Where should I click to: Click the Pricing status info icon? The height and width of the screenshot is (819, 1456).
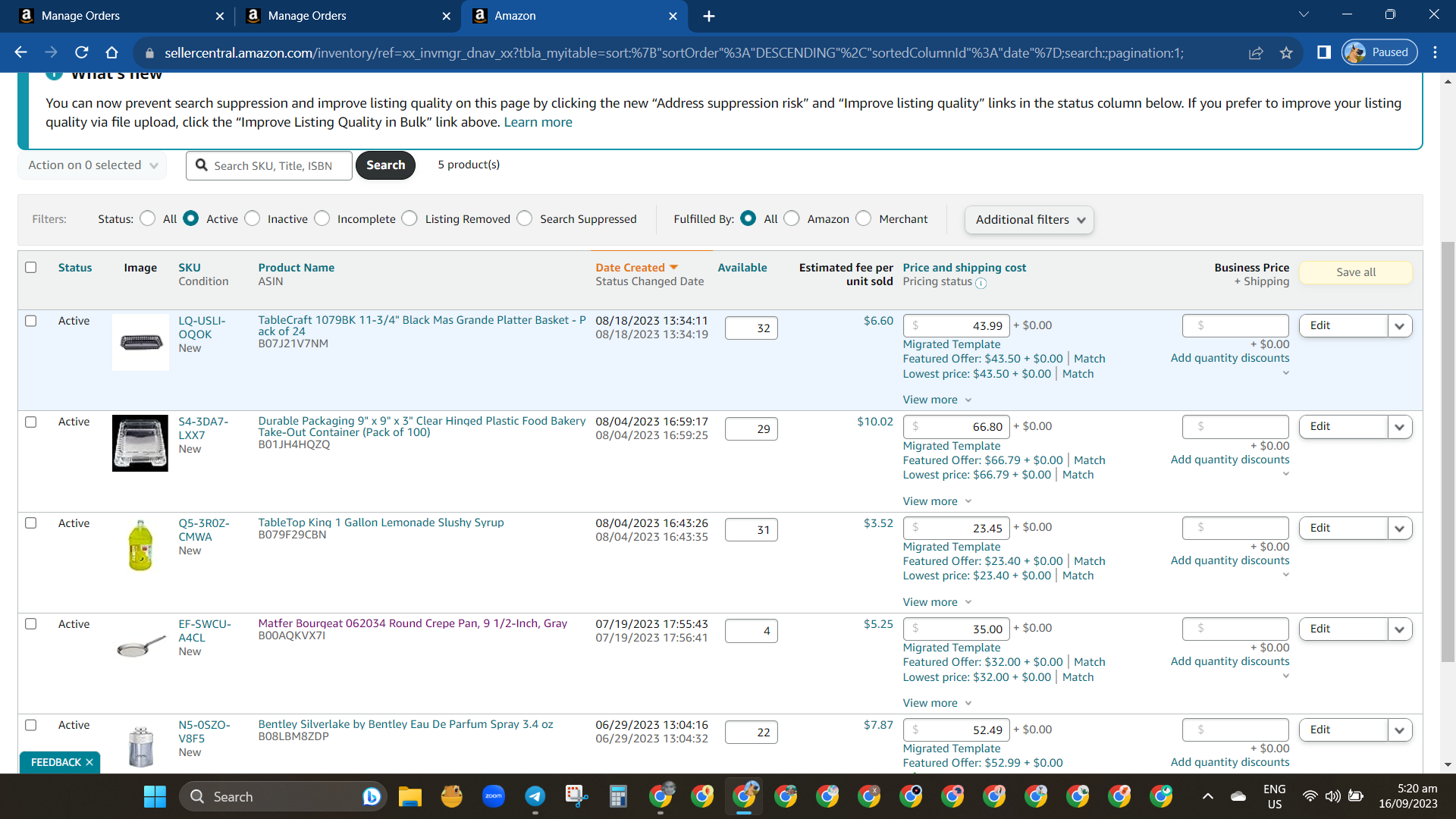coord(981,283)
